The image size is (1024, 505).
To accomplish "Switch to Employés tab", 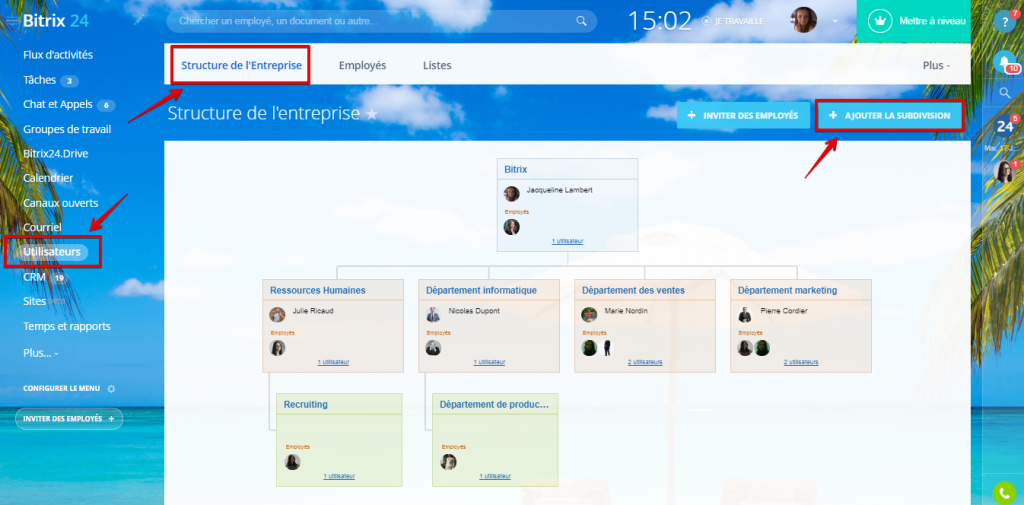I will point(362,65).
